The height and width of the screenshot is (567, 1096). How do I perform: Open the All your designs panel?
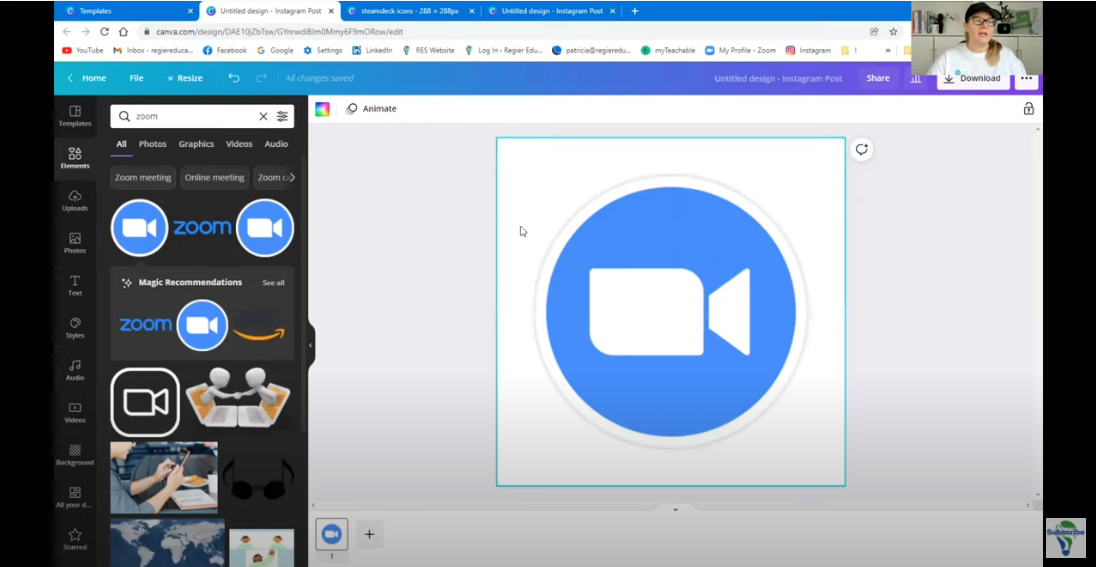tap(75, 497)
